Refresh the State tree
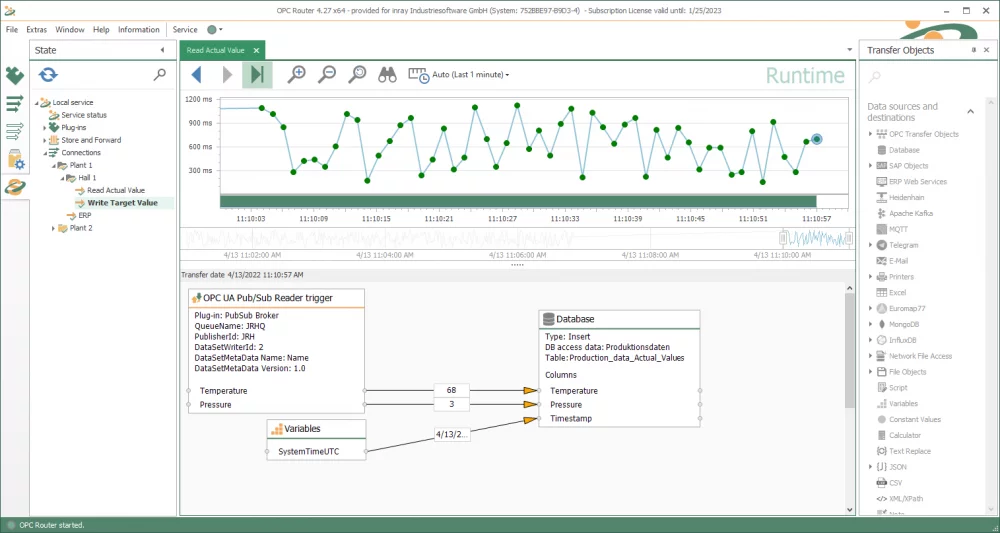The width and height of the screenshot is (1000, 533). pyautogui.click(x=48, y=75)
